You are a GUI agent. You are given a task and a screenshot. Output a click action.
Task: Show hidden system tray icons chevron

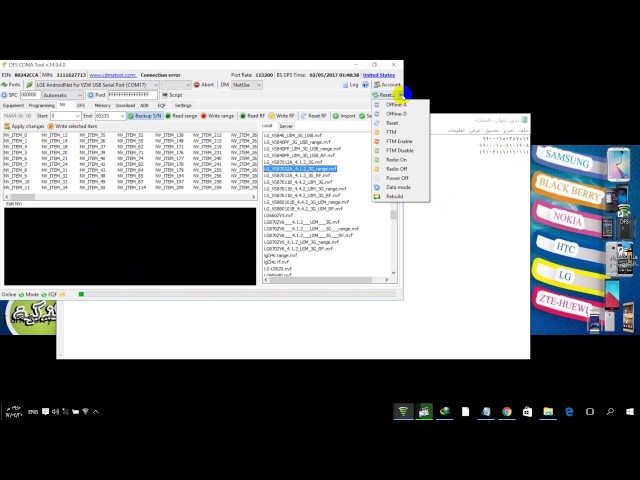96,411
